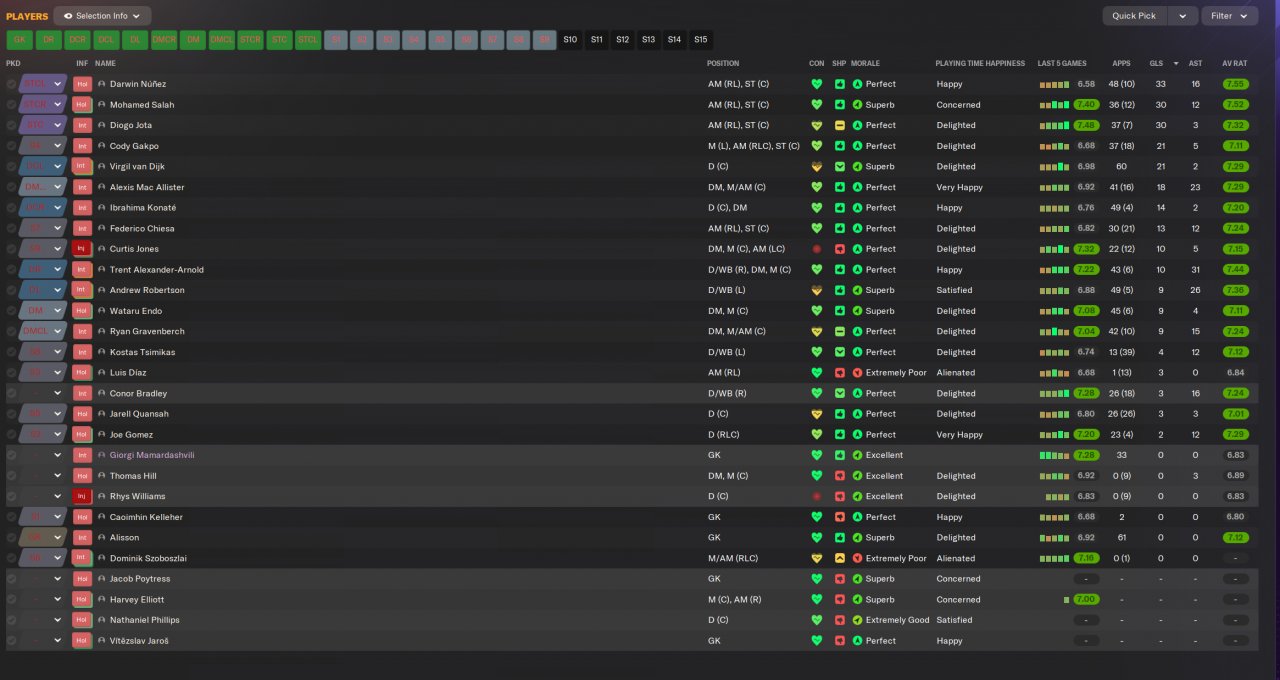Open the pick position dropdown for Andrew Robertson
1280x680 pixels.
pos(58,290)
